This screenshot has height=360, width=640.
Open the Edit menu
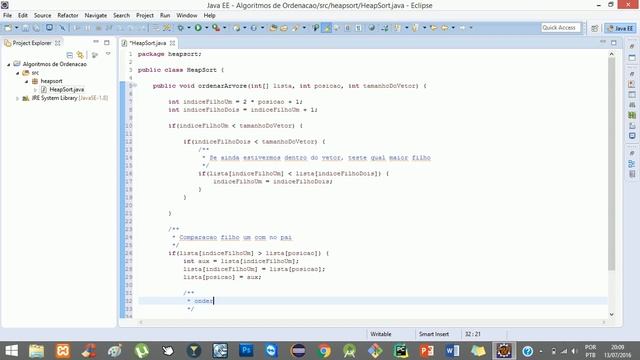tap(23, 16)
